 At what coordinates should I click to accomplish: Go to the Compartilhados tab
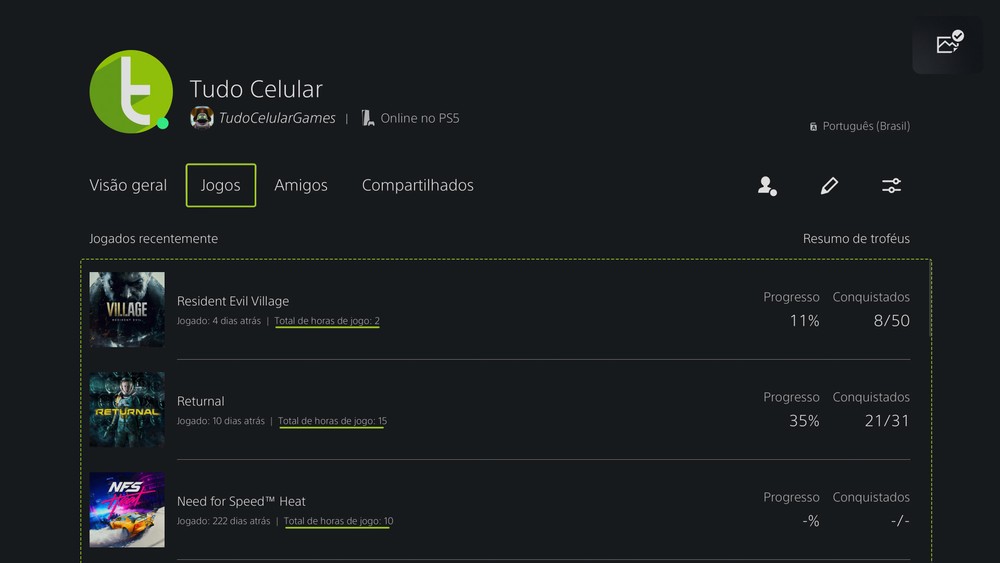click(x=417, y=186)
